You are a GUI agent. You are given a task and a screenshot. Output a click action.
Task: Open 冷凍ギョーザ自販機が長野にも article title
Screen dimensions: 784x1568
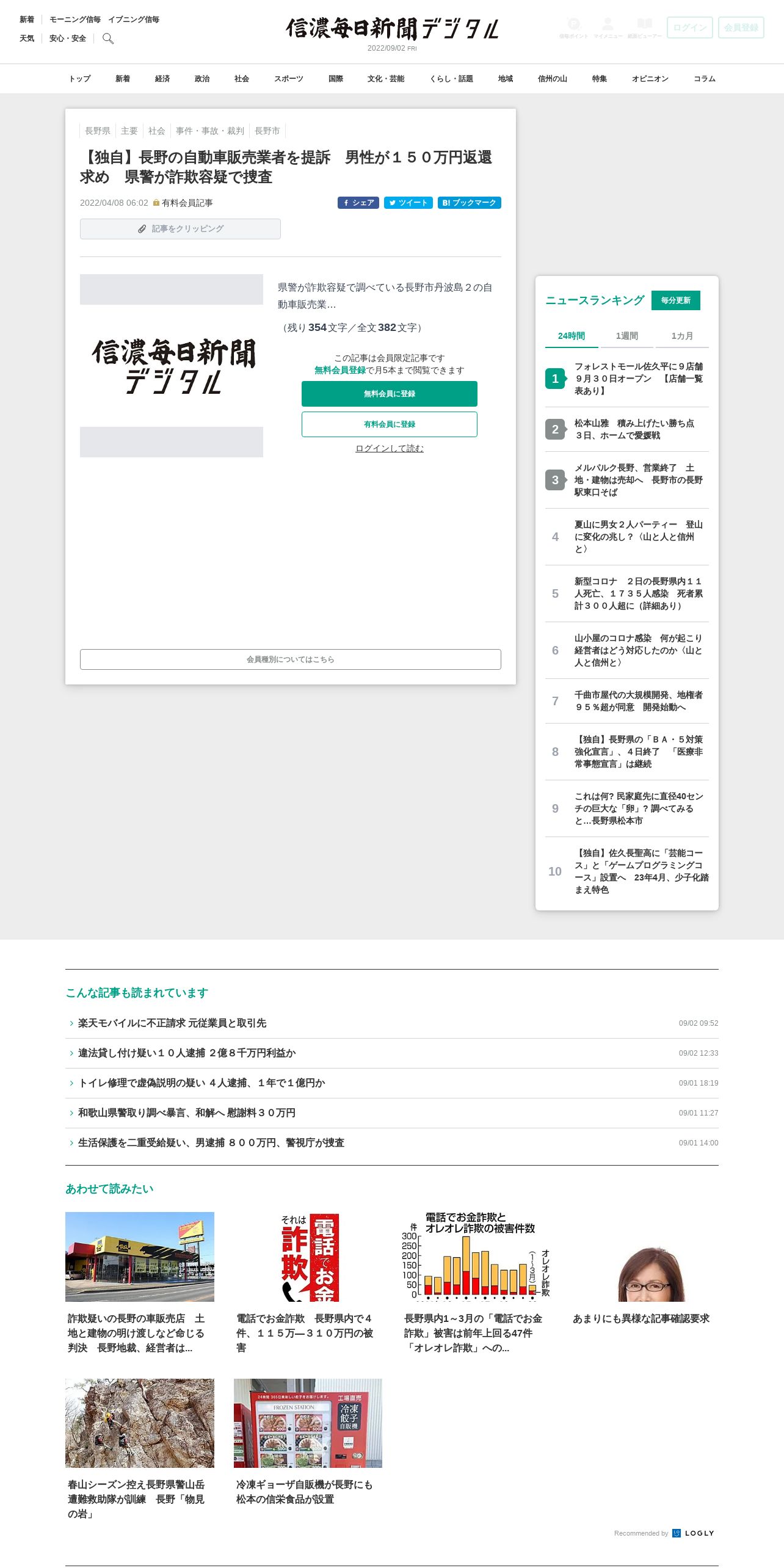[304, 1492]
